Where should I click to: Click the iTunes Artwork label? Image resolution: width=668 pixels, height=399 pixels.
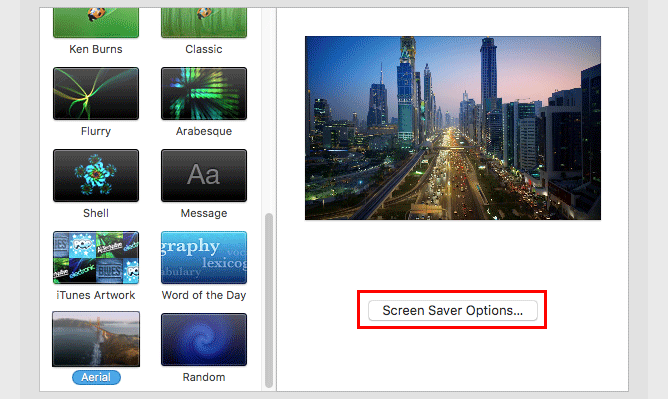click(96, 295)
